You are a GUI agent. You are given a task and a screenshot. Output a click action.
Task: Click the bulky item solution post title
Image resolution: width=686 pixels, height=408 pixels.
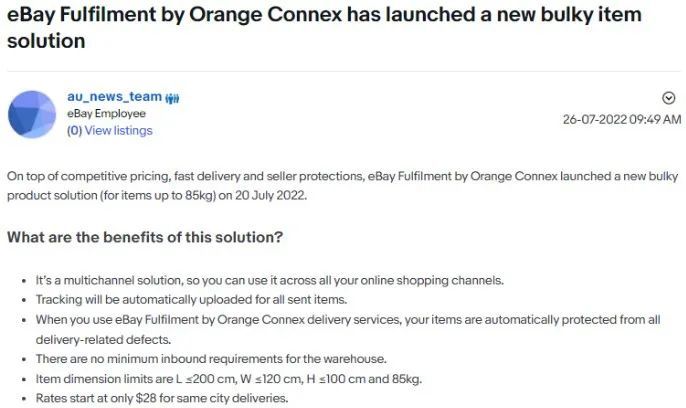pos(324,28)
